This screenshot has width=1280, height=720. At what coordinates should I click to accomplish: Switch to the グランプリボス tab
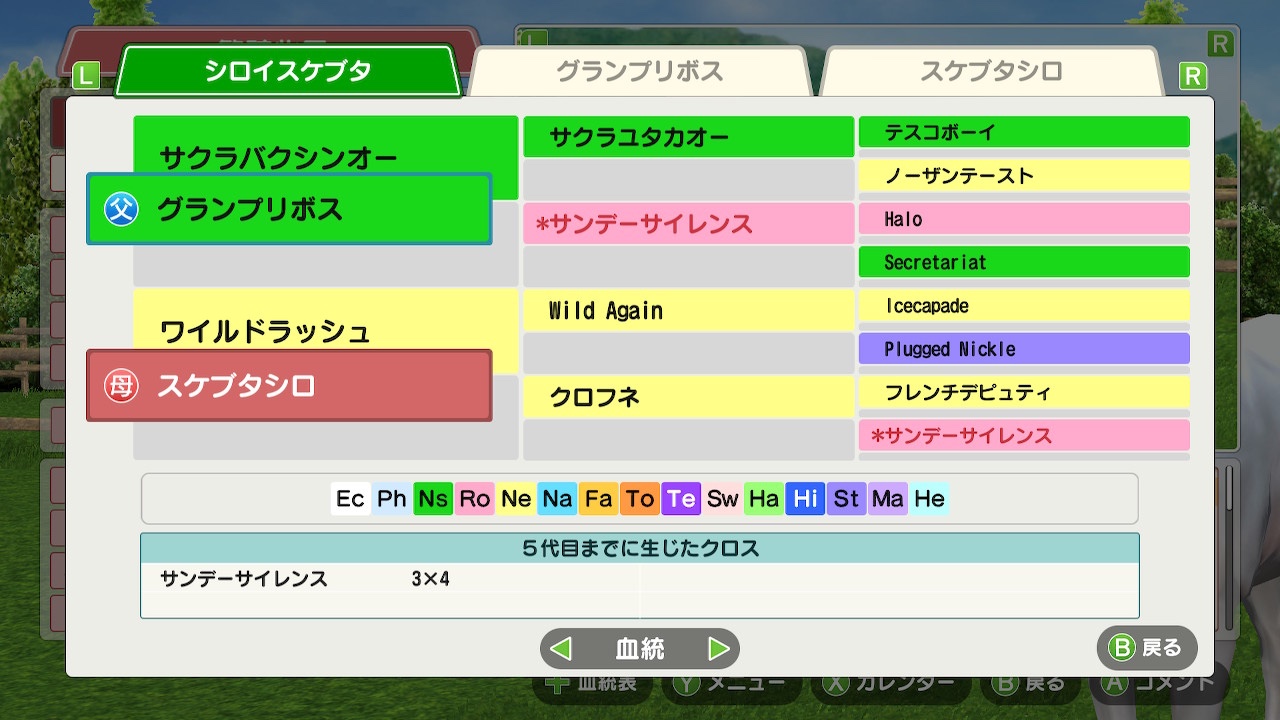[x=639, y=72]
